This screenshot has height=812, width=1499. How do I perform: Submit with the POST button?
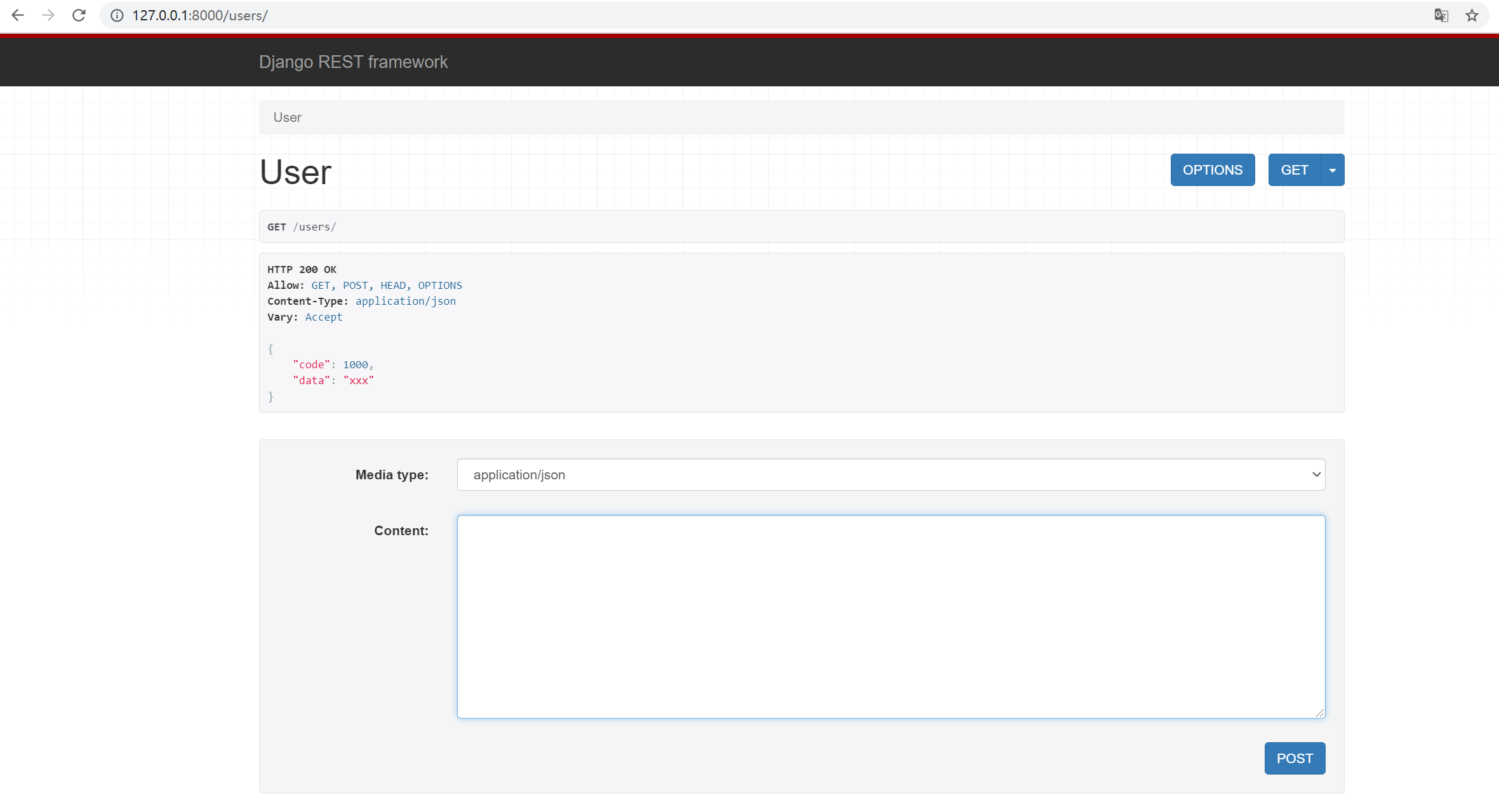(1294, 758)
